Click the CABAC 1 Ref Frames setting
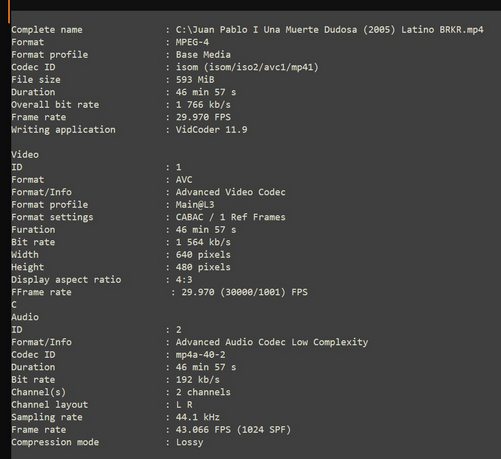501x459 pixels. coord(230,217)
